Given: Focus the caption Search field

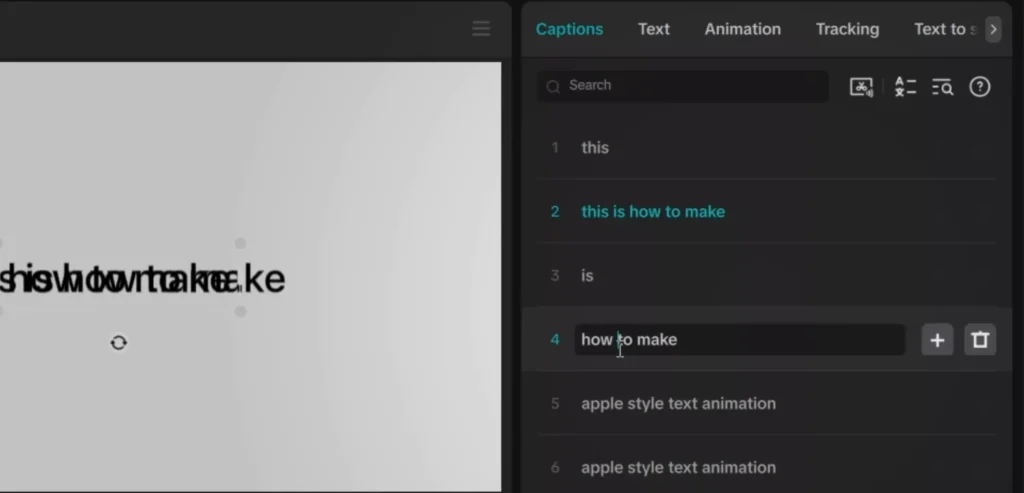Looking at the screenshot, I should click(682, 86).
